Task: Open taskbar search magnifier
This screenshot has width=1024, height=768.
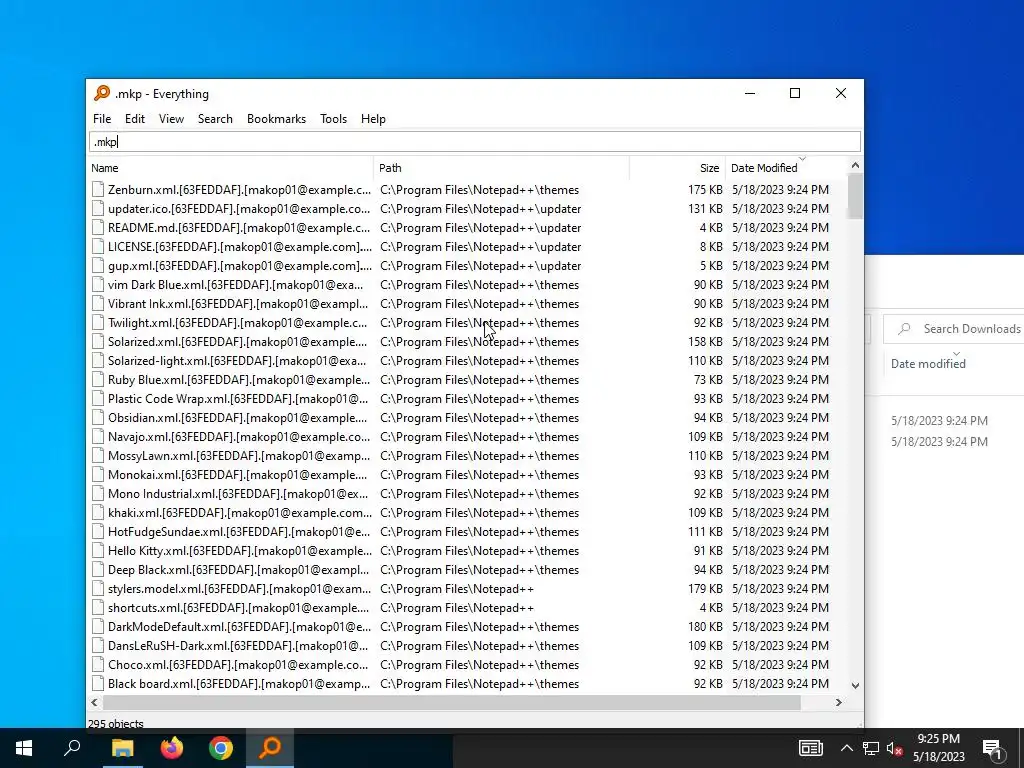Action: [x=72, y=748]
